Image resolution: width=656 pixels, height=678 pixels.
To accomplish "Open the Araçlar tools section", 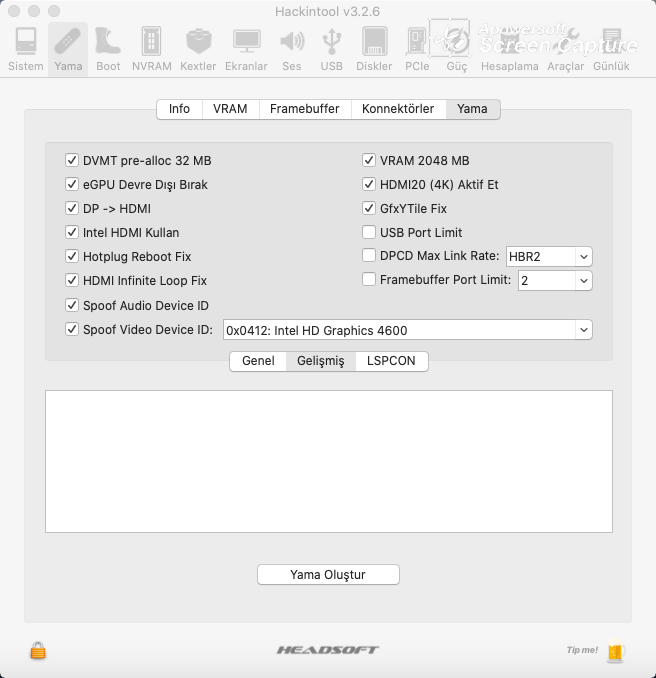I will coord(566,49).
